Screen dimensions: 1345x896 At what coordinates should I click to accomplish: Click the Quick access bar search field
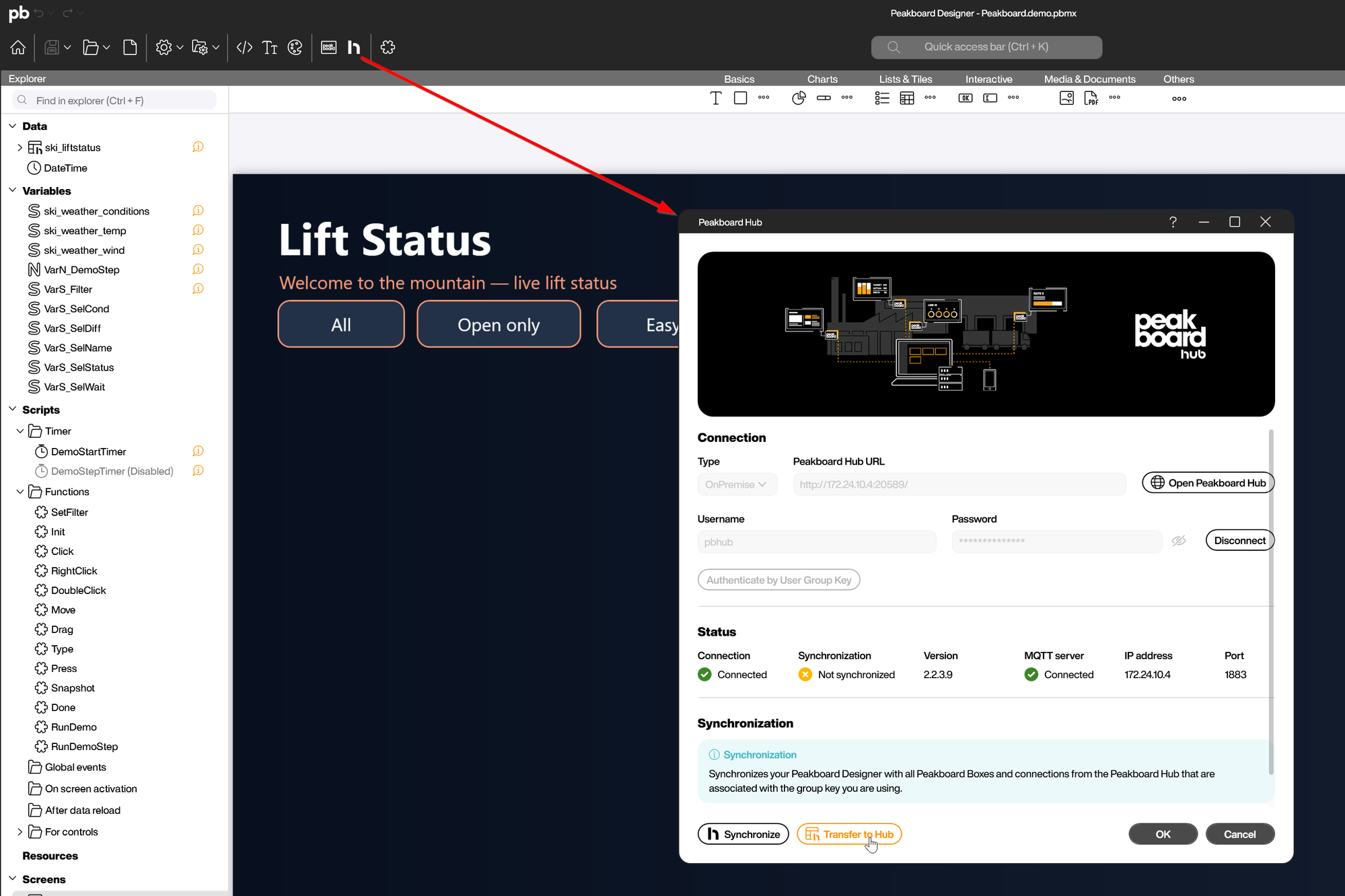pos(986,47)
